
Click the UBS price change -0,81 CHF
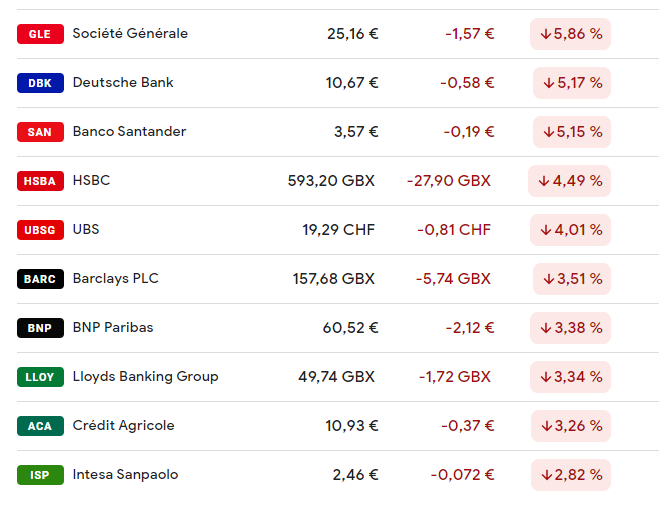click(x=454, y=230)
